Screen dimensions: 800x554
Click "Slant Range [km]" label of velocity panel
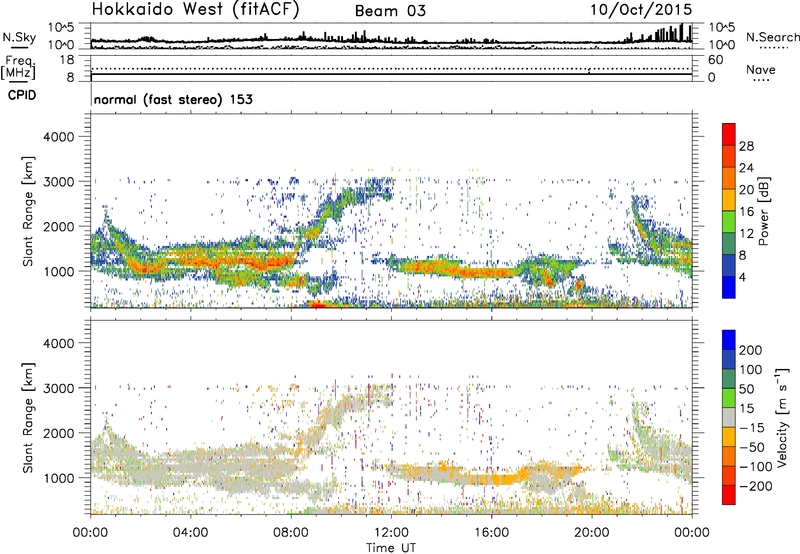click(x=29, y=417)
